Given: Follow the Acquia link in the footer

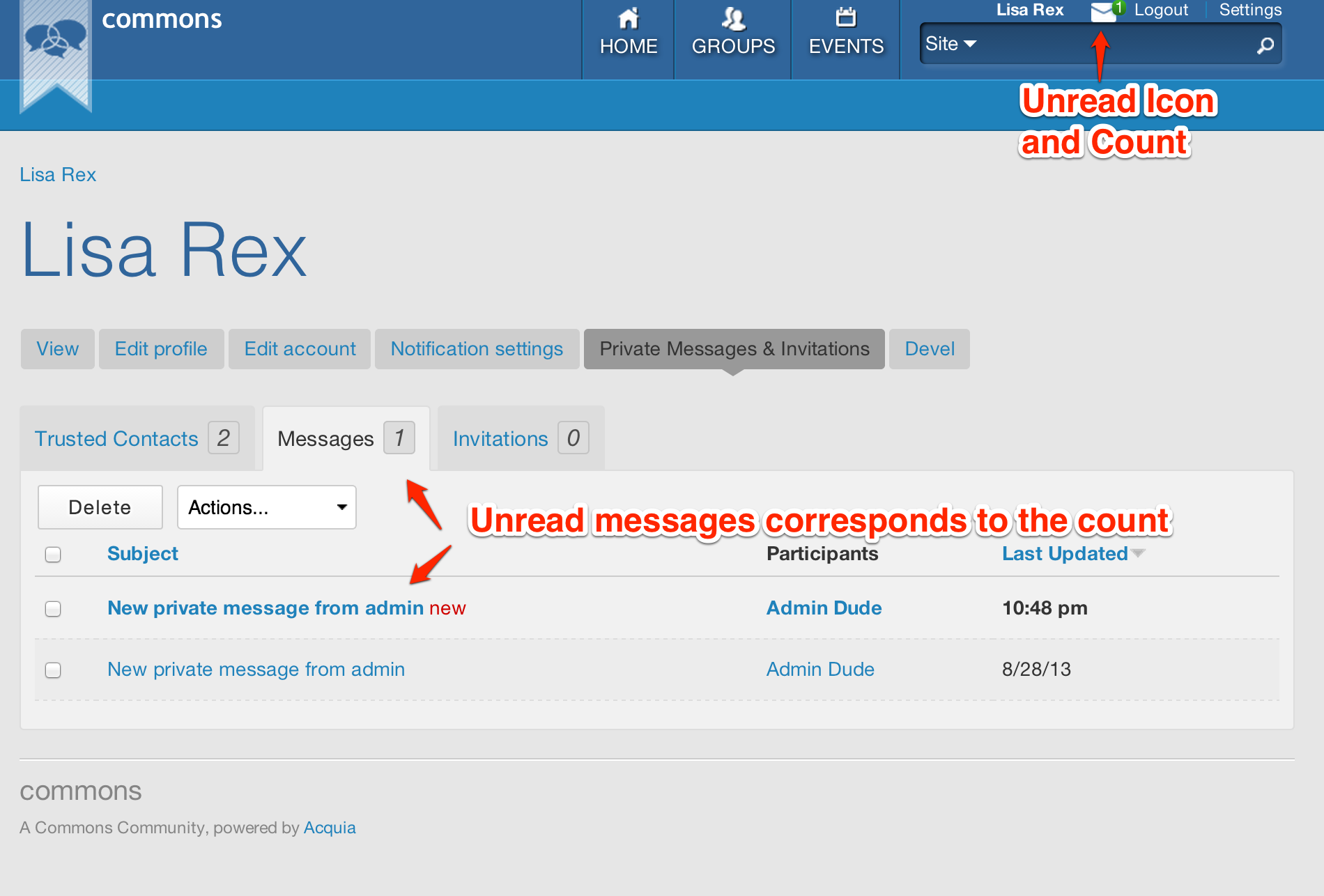Looking at the screenshot, I should (x=329, y=827).
